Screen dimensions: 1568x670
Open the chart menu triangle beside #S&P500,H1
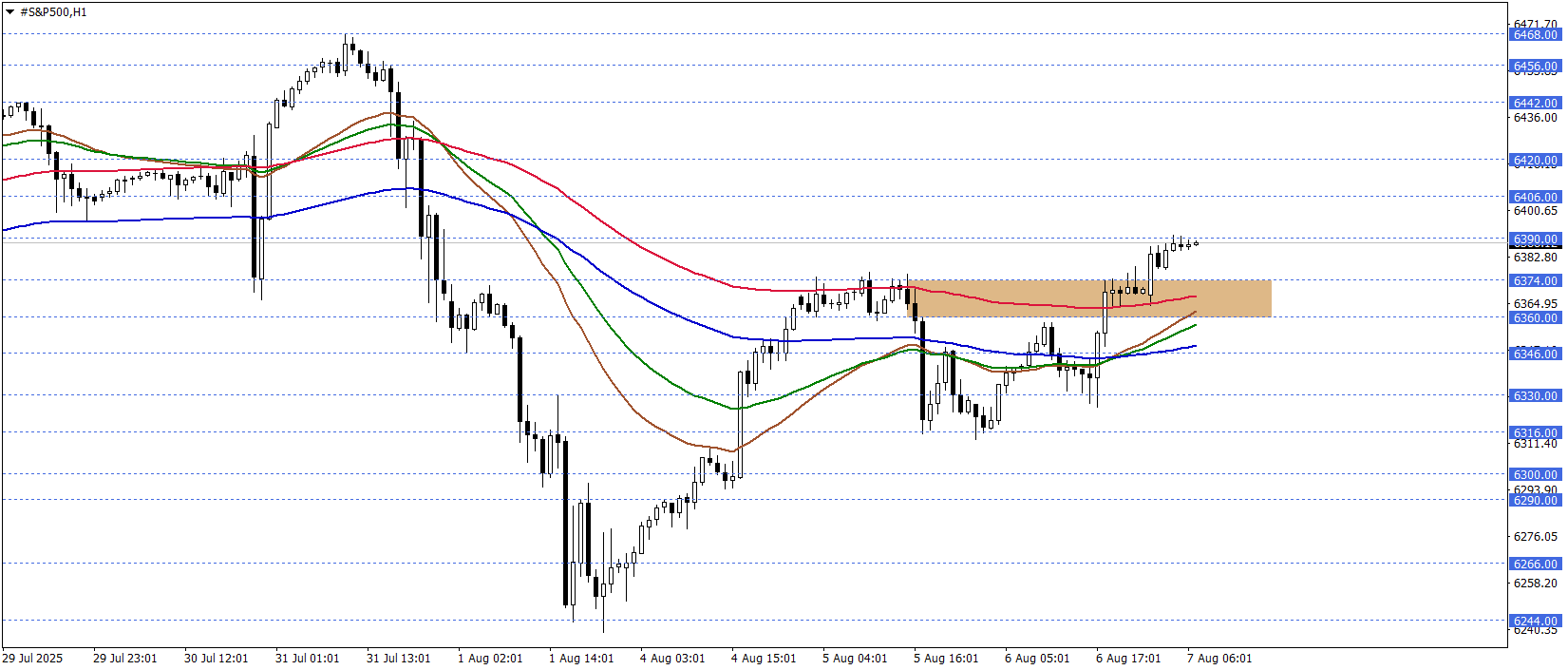pos(9,12)
